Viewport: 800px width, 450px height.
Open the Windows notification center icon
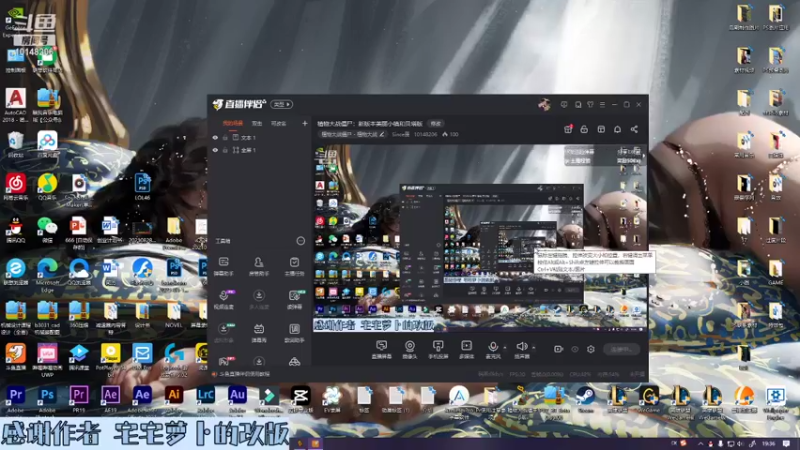tap(786, 443)
